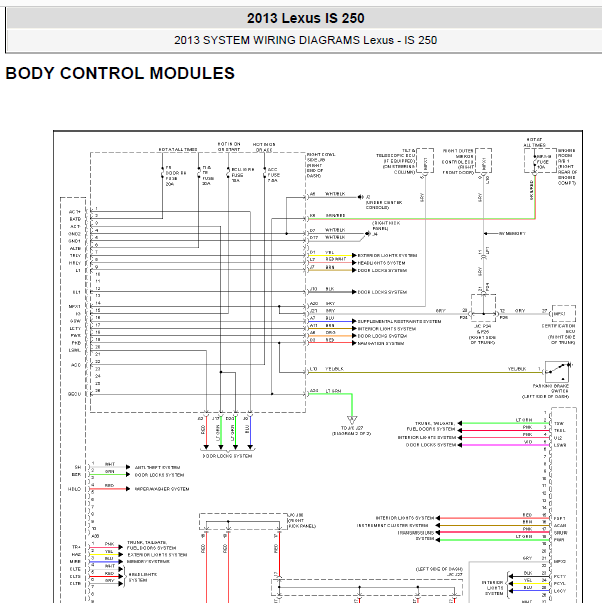The height and width of the screenshot is (603, 602).
Task: Click the "TRANSMISSIONS SYSTEM" label
Action: click(x=415, y=536)
